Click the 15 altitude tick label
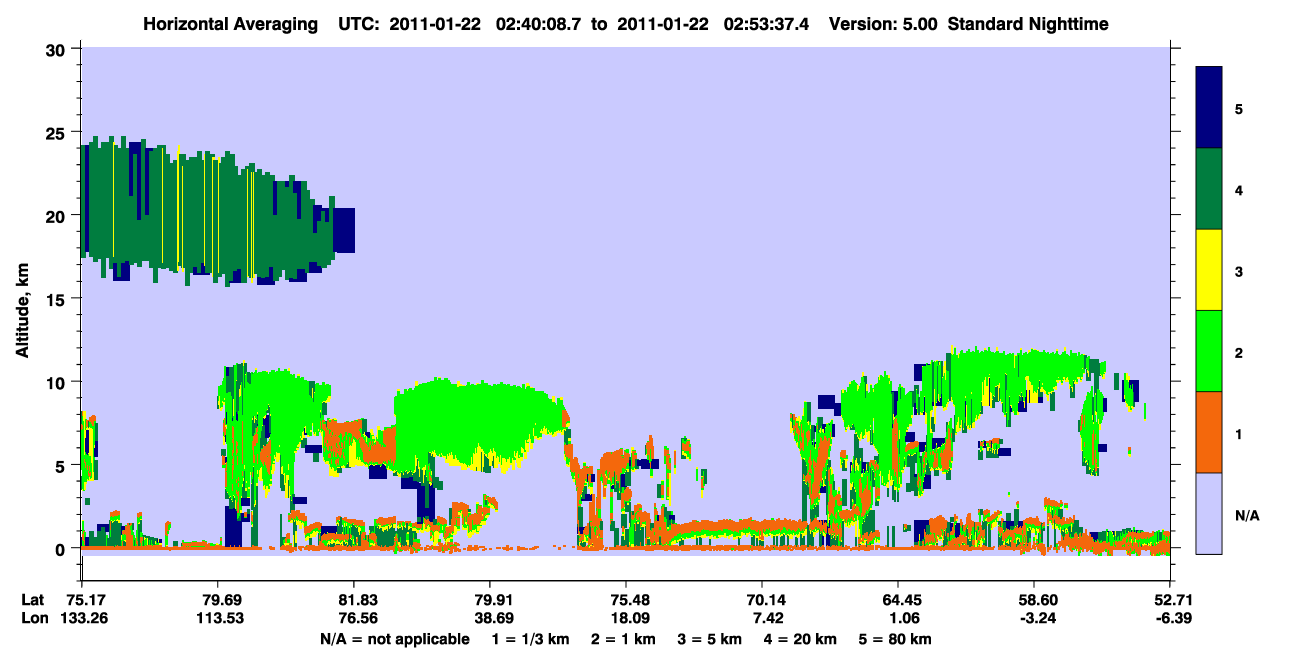Screen dimensions: 1300x667 (x=58, y=299)
